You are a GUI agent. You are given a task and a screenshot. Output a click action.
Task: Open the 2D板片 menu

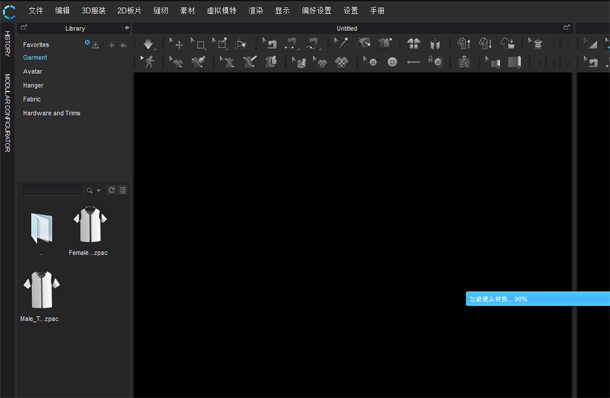point(129,11)
